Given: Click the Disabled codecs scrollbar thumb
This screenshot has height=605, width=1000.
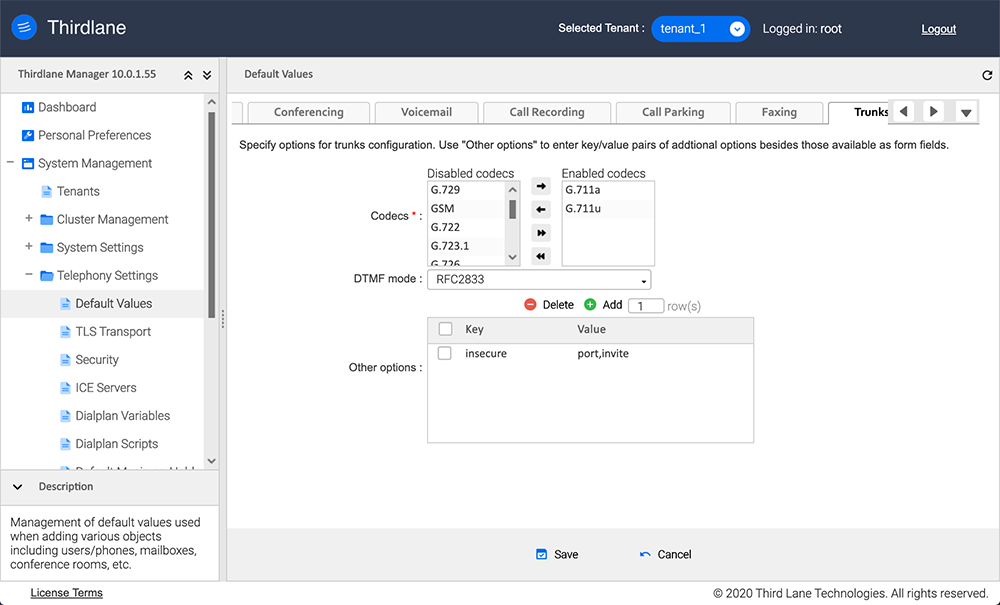Looking at the screenshot, I should click(x=512, y=210).
